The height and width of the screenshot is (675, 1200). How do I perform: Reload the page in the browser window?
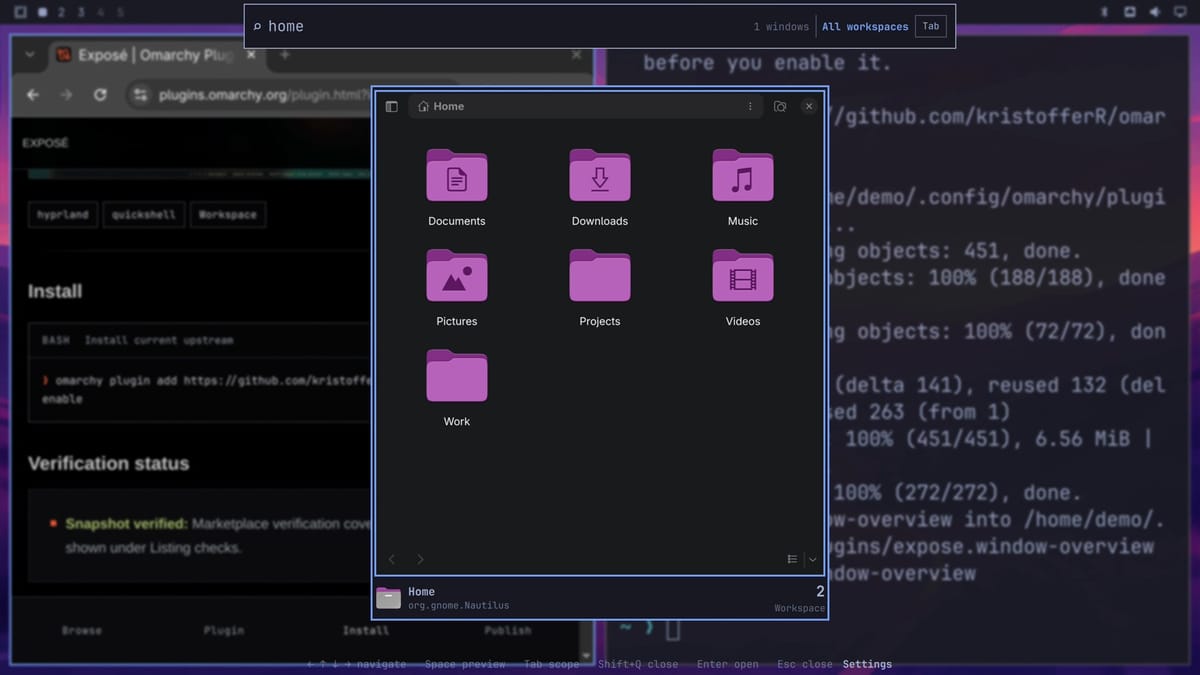[100, 94]
